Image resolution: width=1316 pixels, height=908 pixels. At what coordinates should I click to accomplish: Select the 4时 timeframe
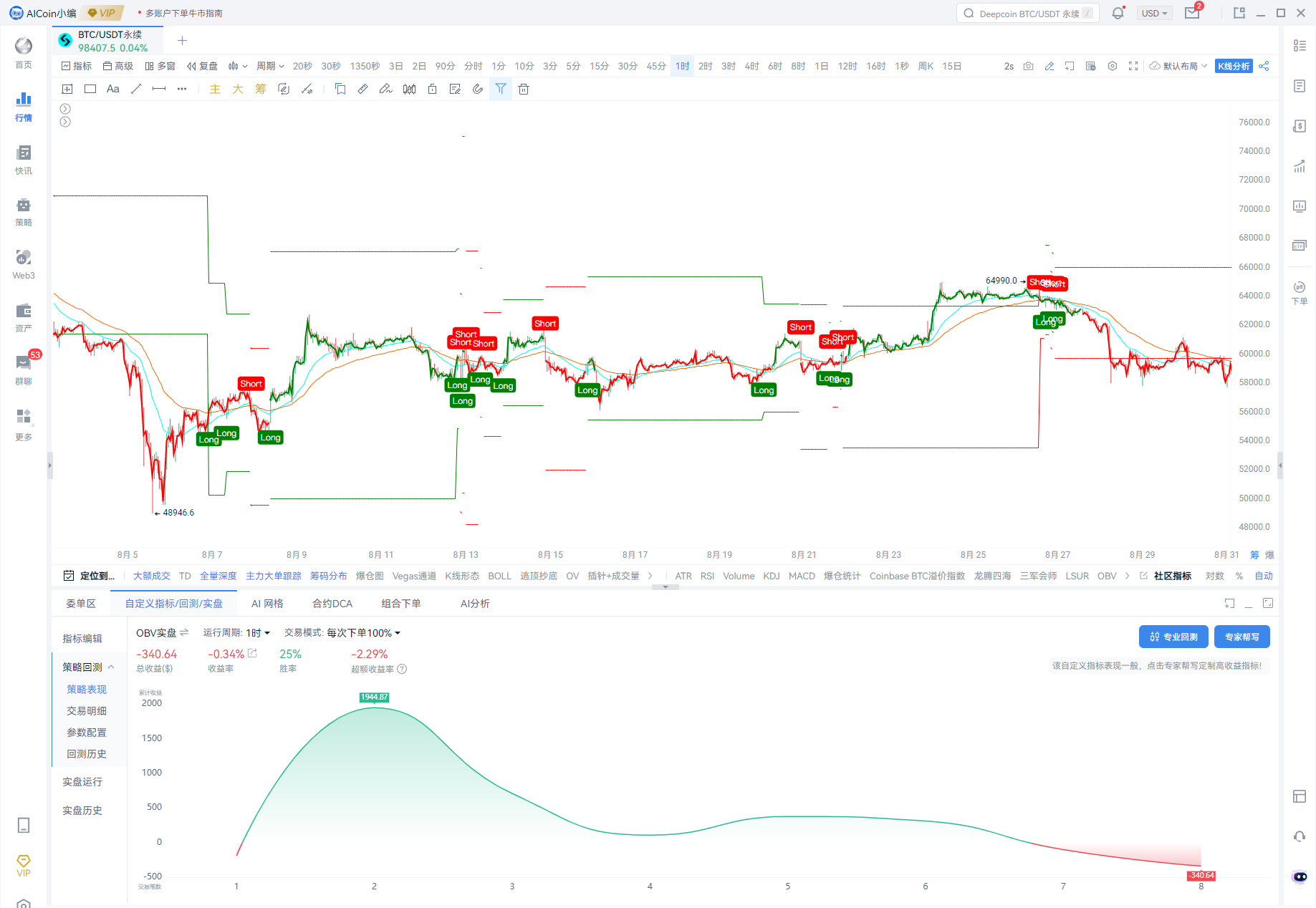coord(751,66)
